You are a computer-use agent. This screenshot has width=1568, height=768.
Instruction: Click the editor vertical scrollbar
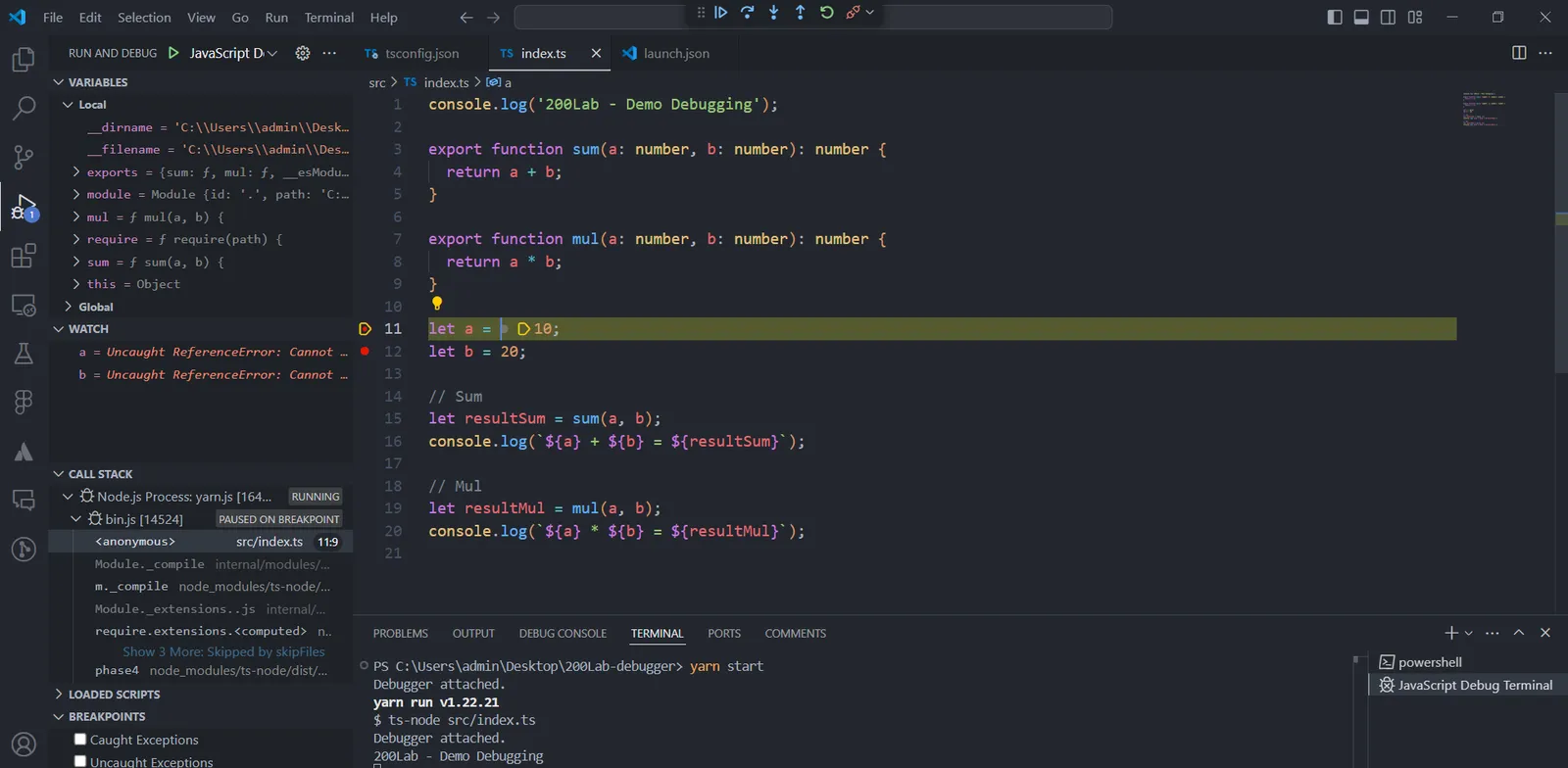point(1561,235)
